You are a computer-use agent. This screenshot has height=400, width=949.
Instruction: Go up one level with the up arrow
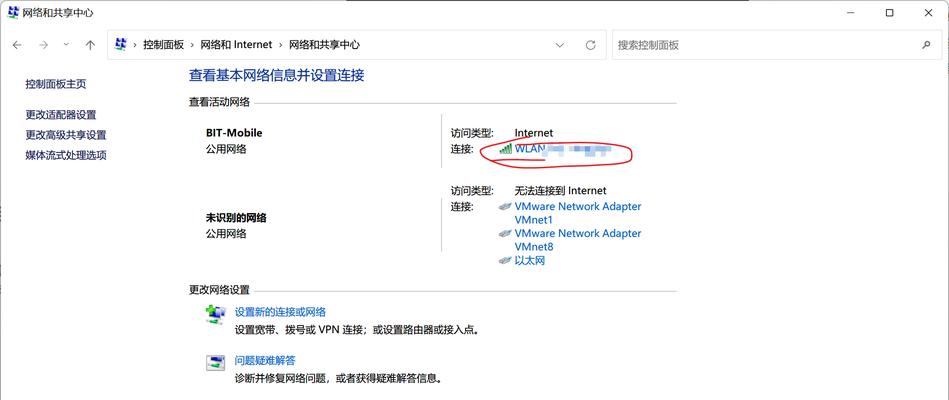click(x=90, y=45)
